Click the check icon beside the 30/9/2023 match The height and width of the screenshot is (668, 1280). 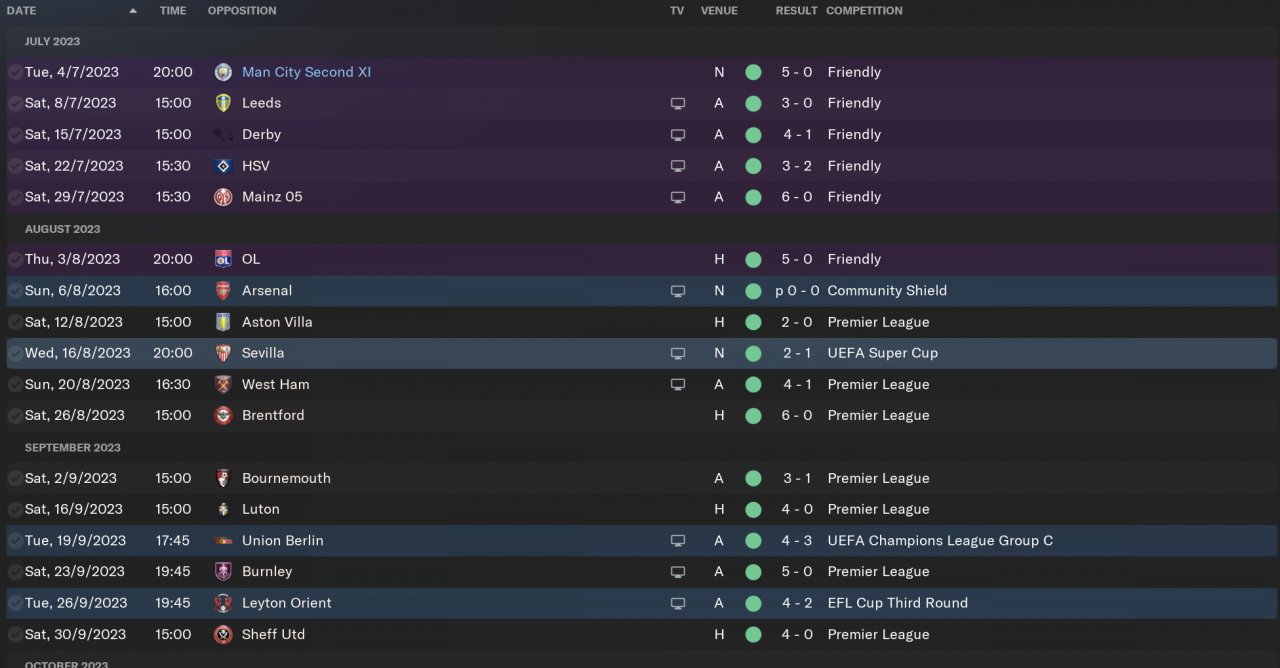[x=15, y=634]
